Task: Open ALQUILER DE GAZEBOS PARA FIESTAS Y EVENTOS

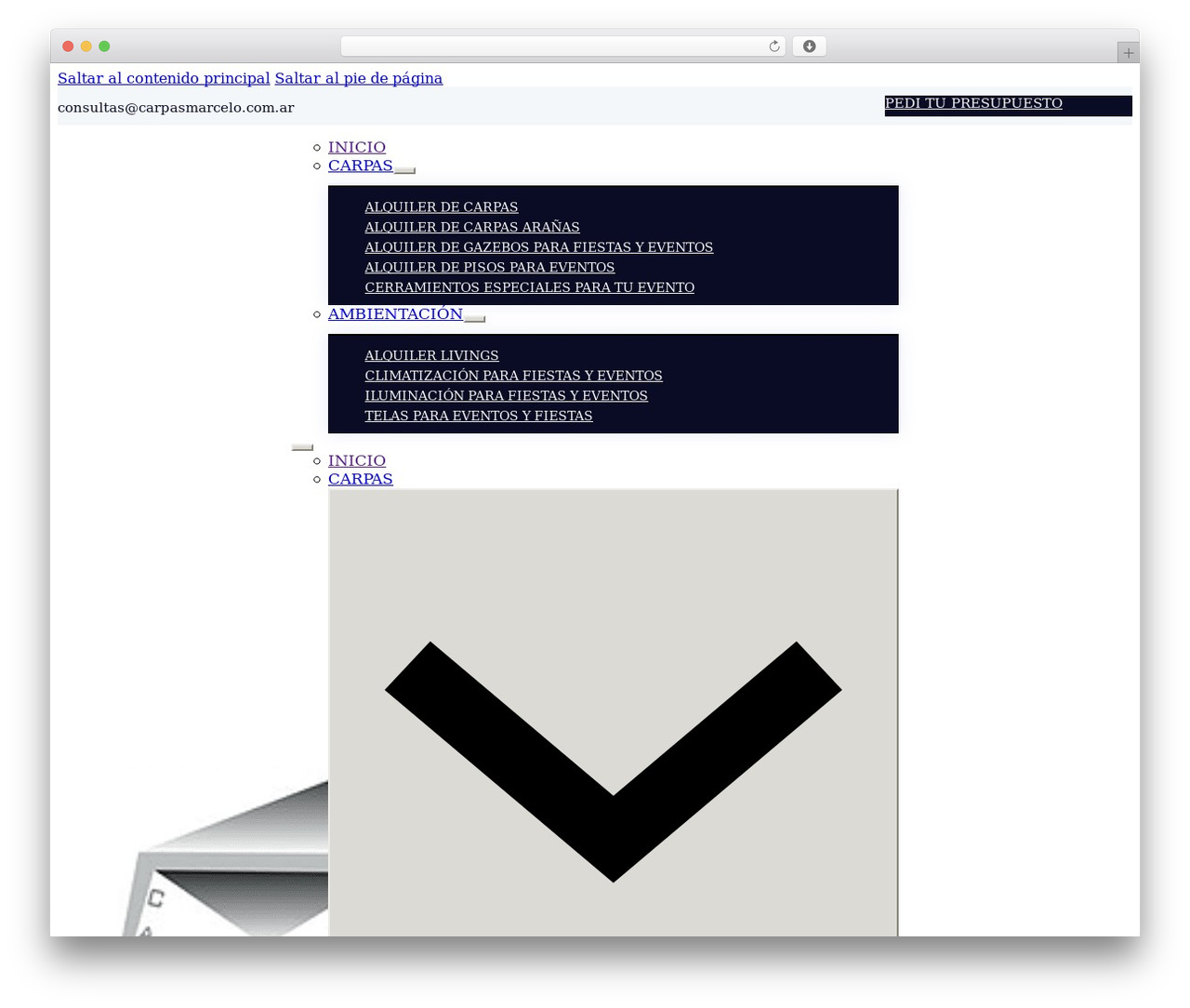Action: tap(539, 247)
